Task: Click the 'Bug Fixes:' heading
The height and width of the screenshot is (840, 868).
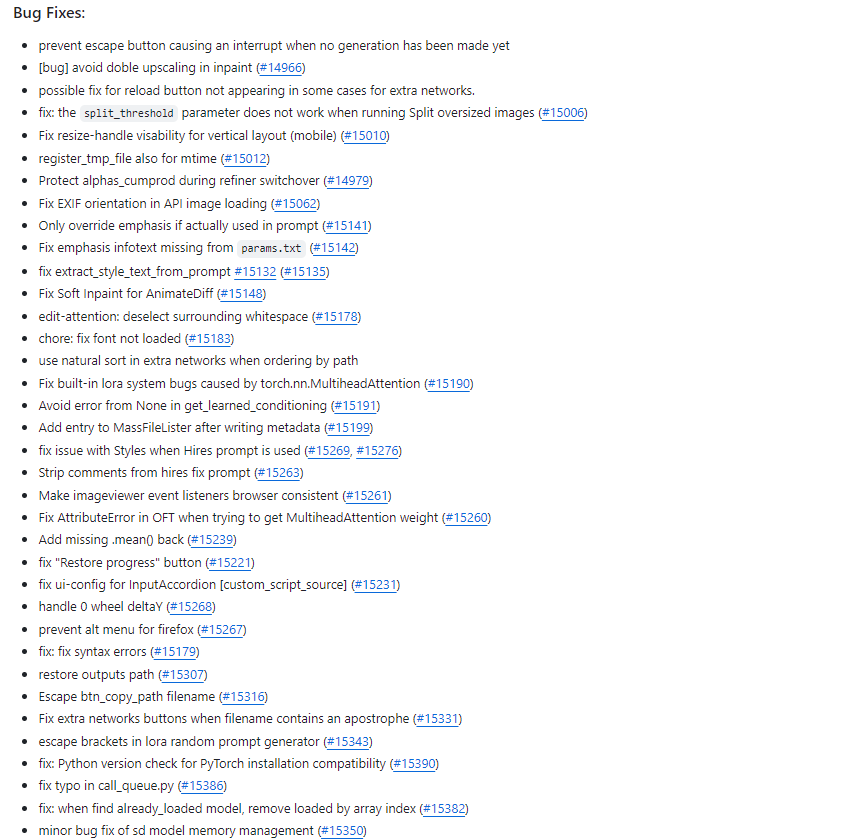Action: point(49,13)
